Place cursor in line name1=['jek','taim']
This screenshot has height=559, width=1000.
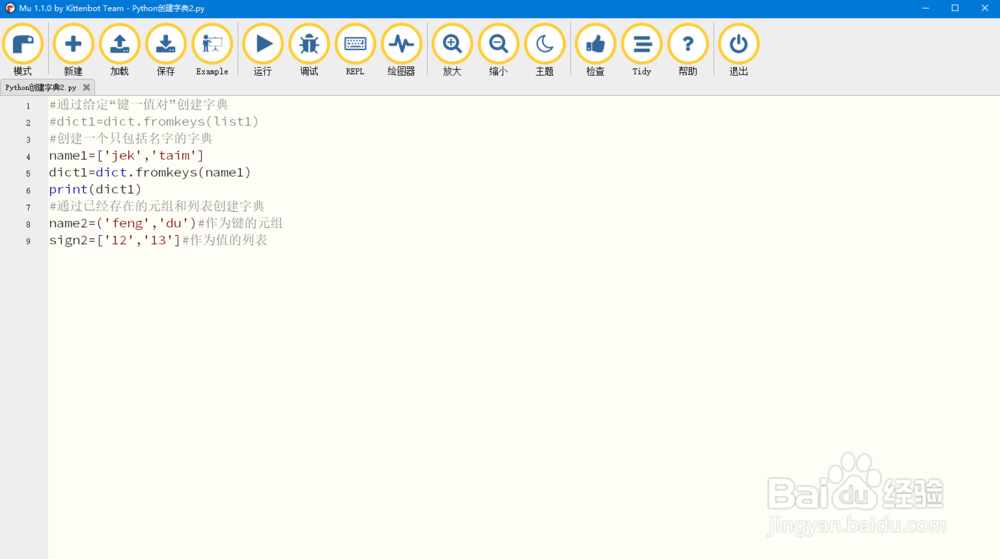pos(126,156)
